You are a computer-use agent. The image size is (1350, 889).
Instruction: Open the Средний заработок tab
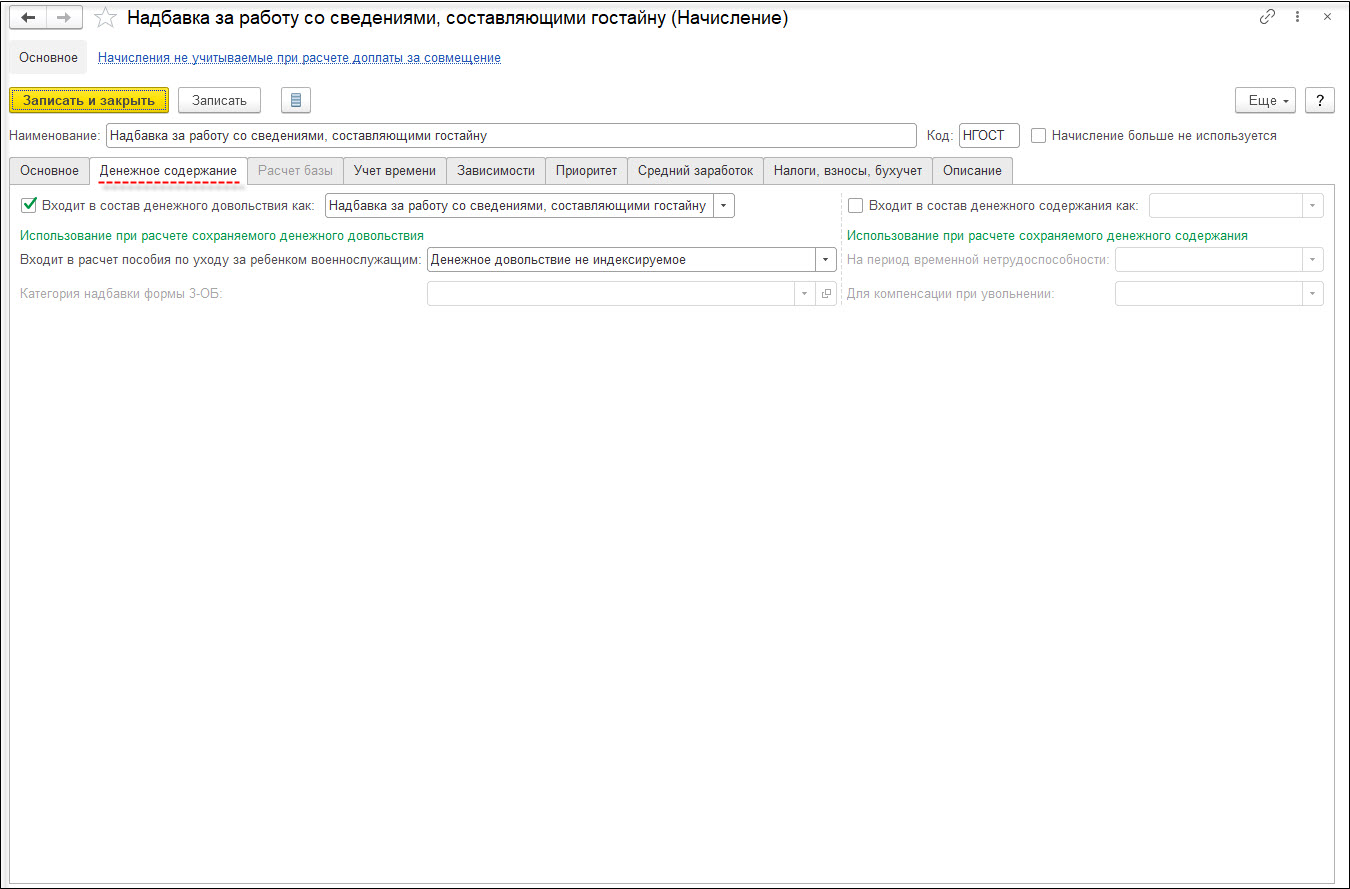point(696,171)
